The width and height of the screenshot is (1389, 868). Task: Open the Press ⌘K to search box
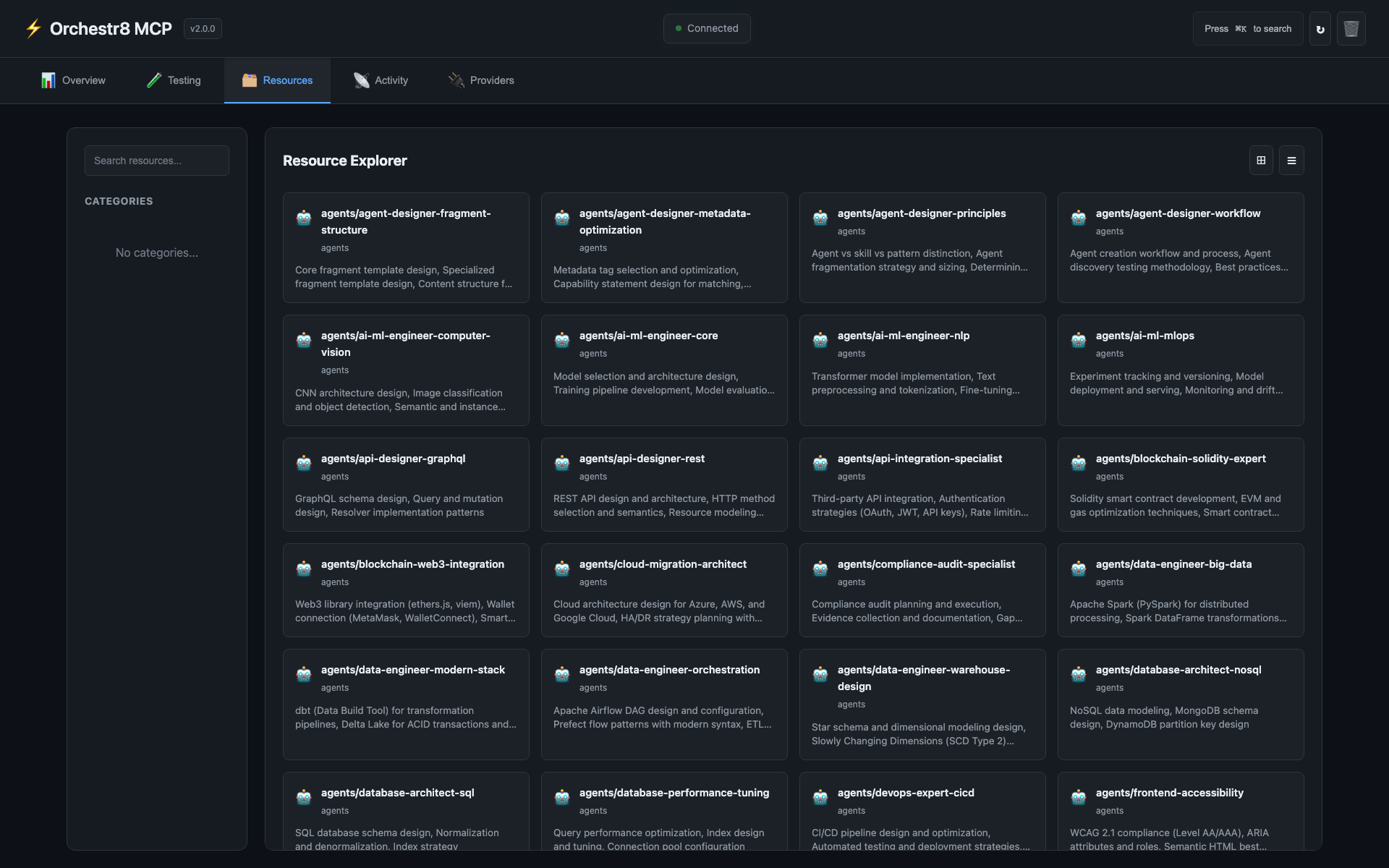[1248, 29]
